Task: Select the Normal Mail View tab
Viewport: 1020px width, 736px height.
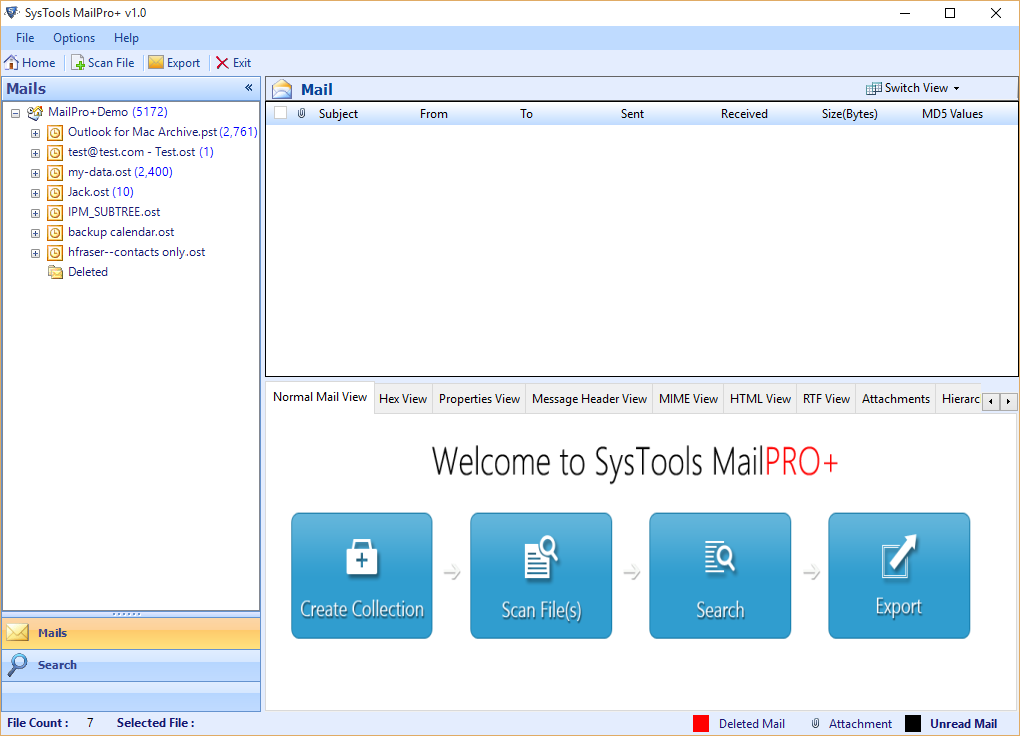Action: pyautogui.click(x=320, y=397)
